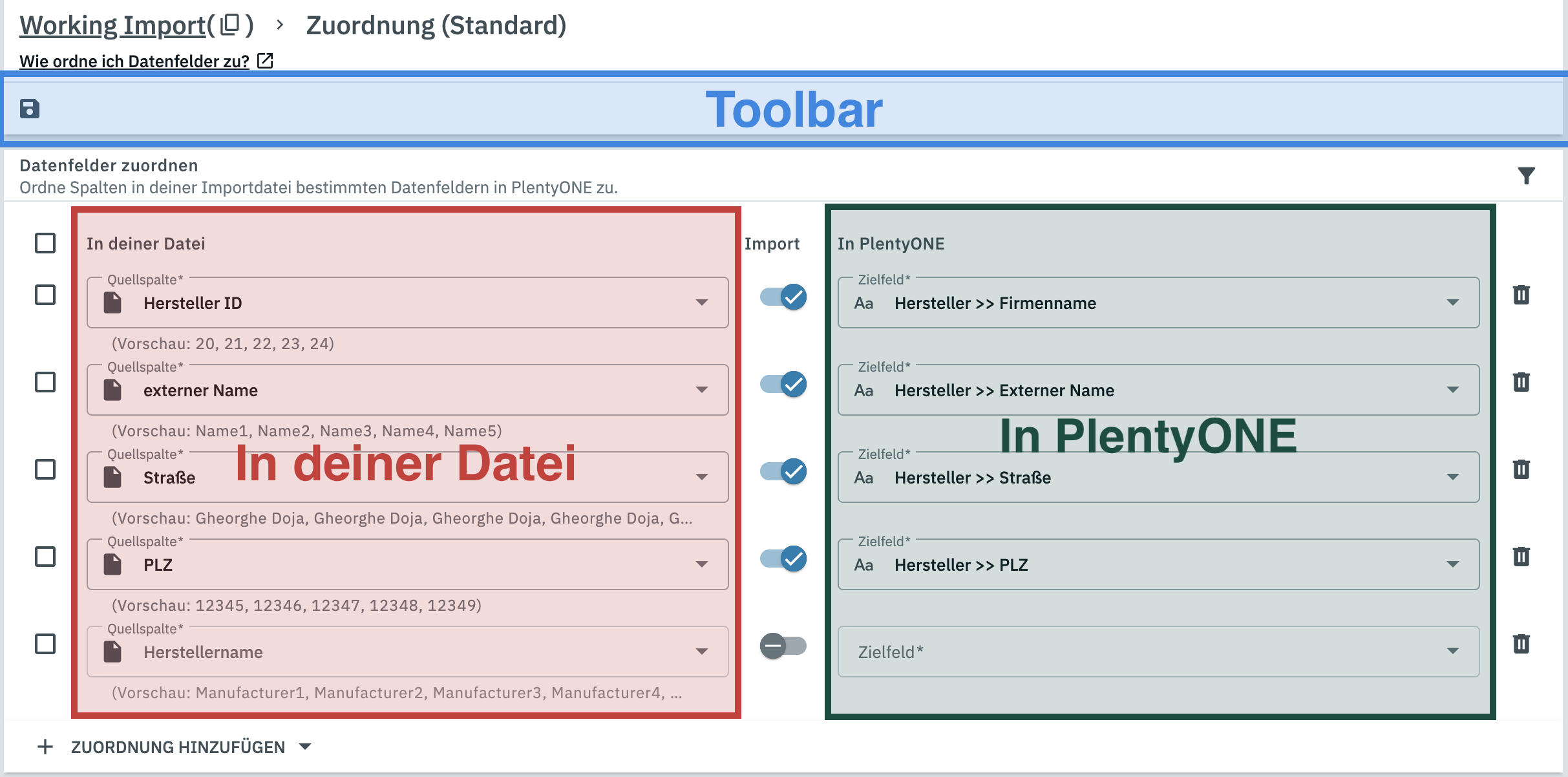Screen dimensions: 1568x777
Task: Enable import toggle for Herstellername row
Action: coord(783,646)
